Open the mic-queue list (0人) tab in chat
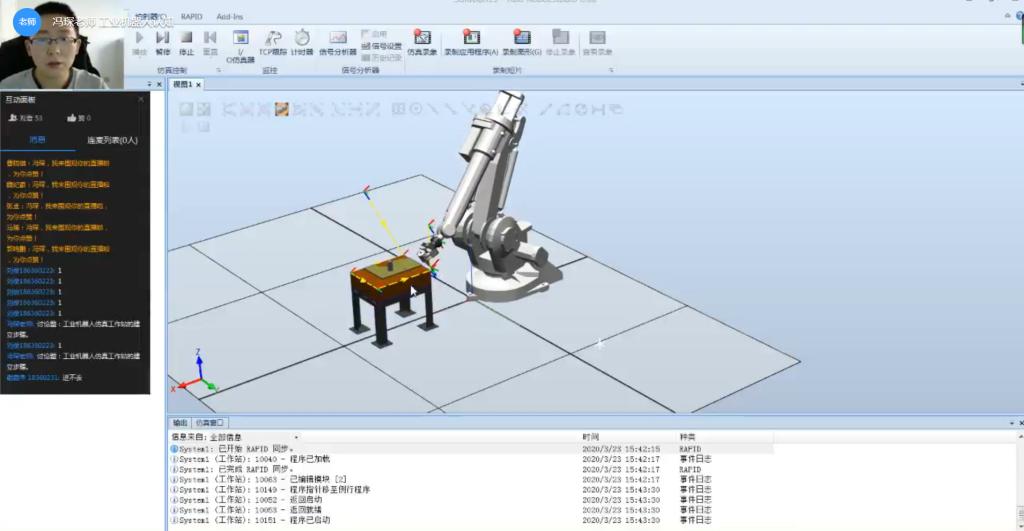The height and width of the screenshot is (531, 1024). (x=112, y=140)
